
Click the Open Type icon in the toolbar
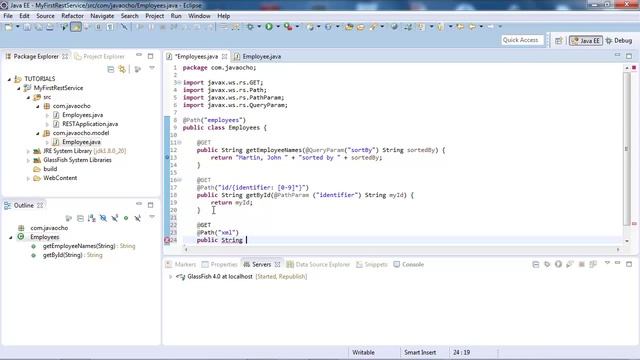tap(349, 27)
